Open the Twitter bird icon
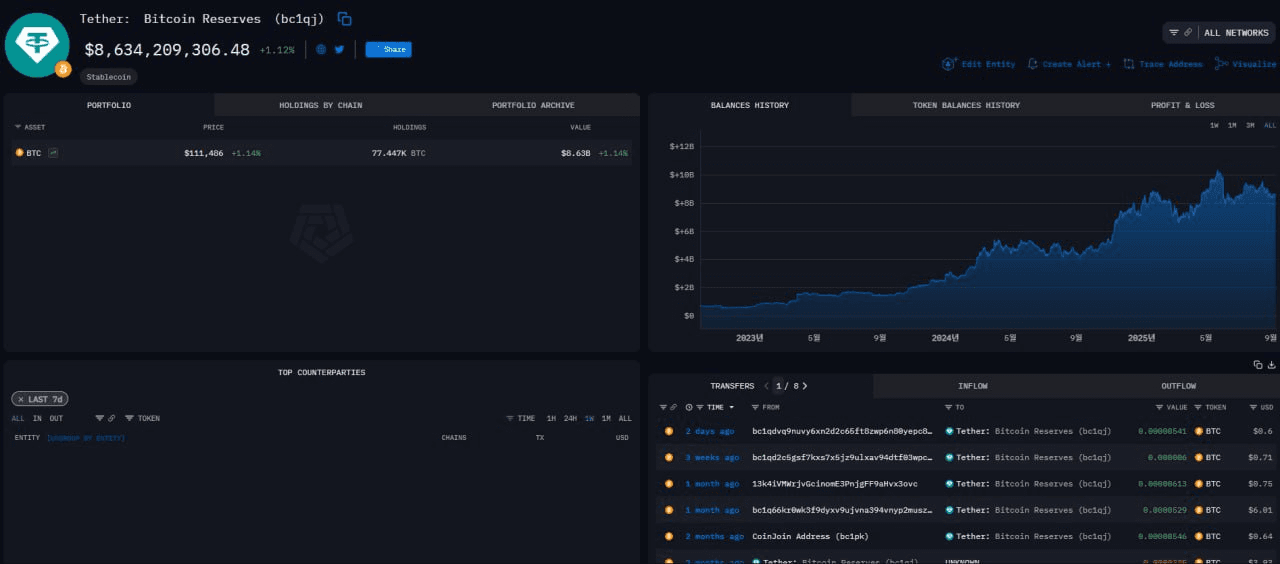 click(x=339, y=49)
